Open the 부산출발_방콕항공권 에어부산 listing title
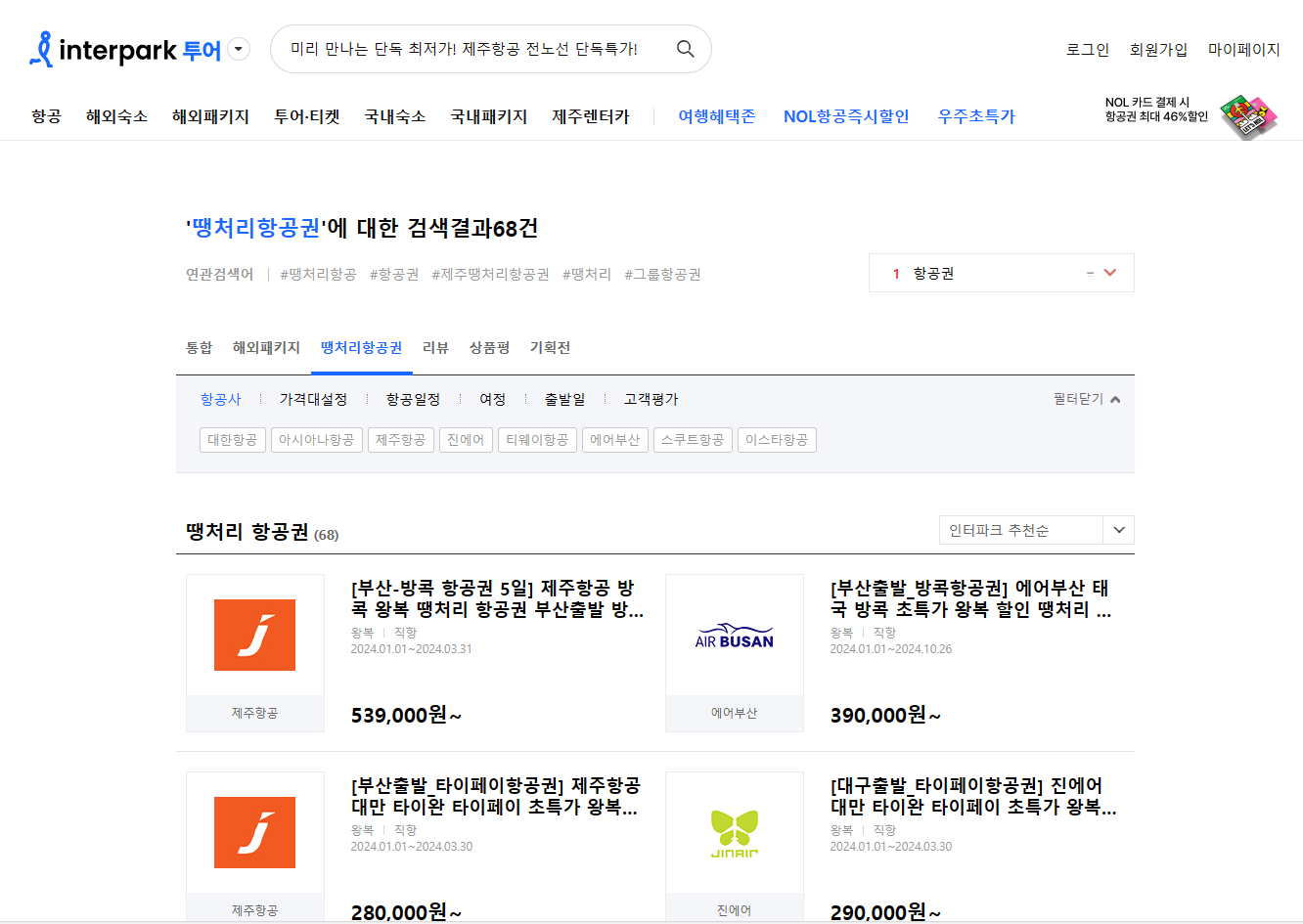The image size is (1303, 924). click(x=970, y=598)
